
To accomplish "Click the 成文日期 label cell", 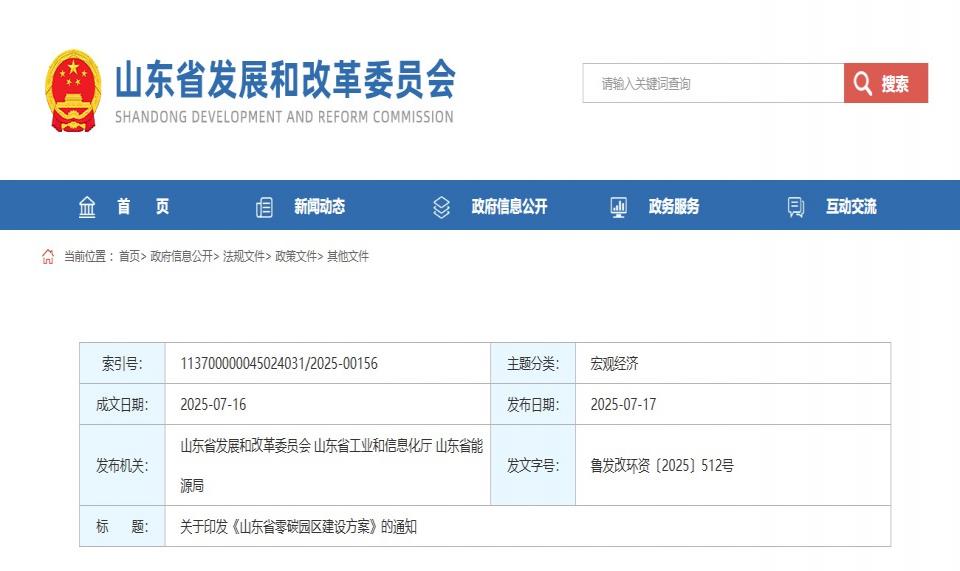I will [x=122, y=405].
